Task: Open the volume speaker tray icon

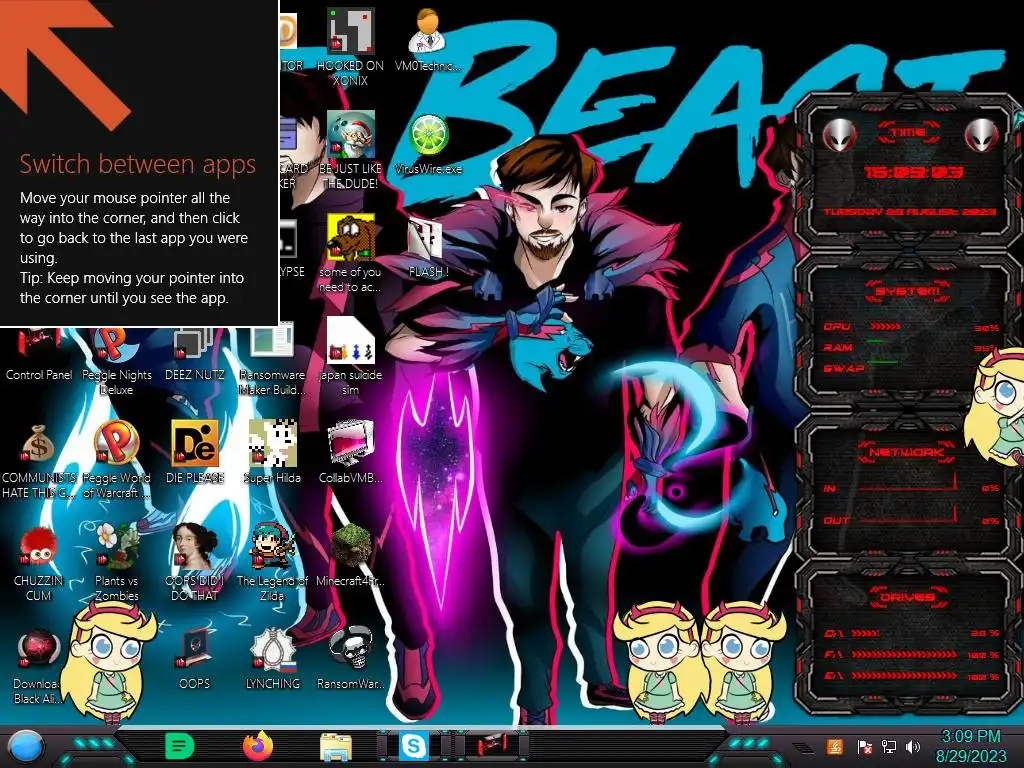Action: [913, 746]
